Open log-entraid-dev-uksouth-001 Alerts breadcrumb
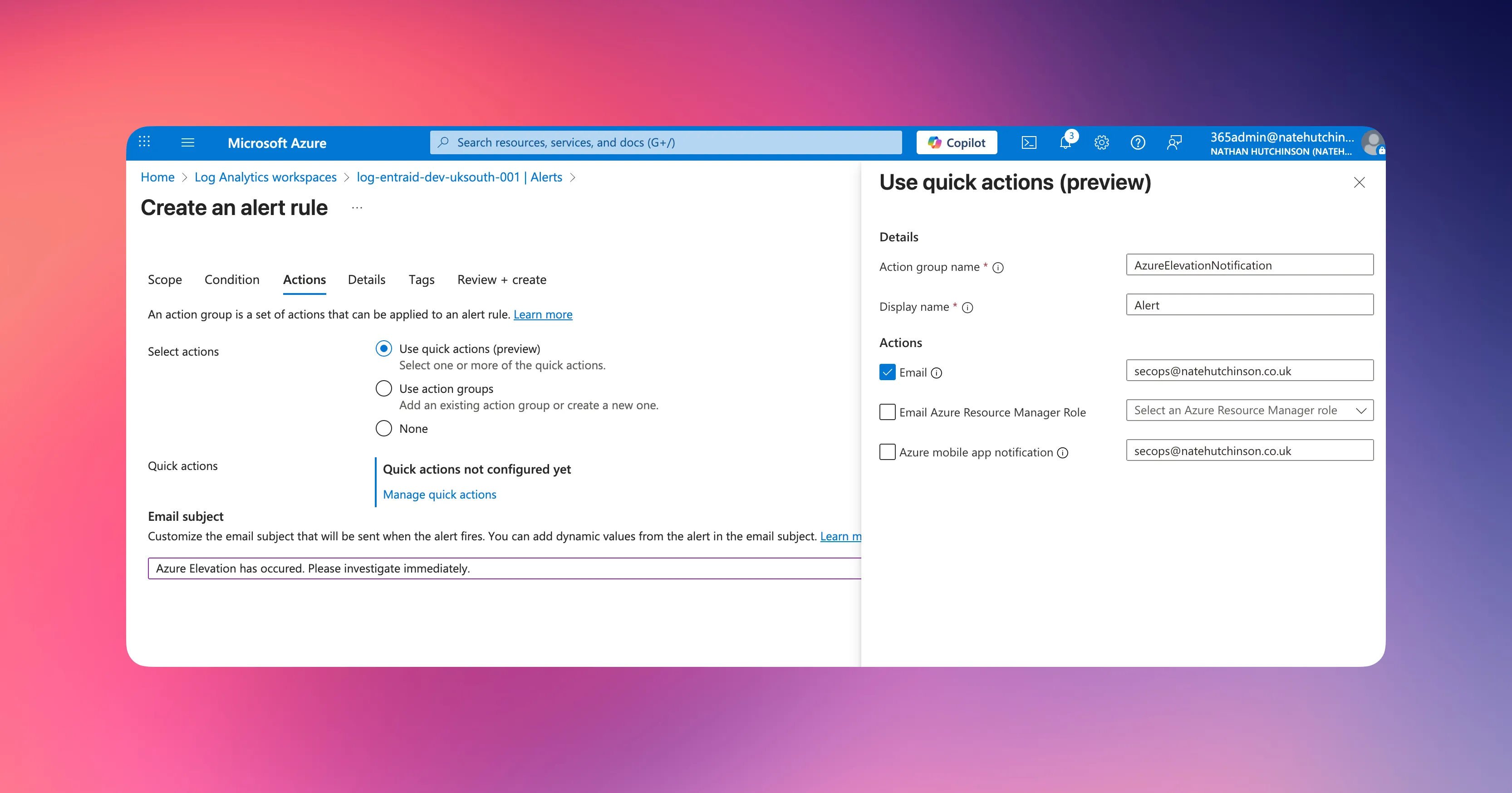This screenshot has height=793, width=1512. click(460, 177)
